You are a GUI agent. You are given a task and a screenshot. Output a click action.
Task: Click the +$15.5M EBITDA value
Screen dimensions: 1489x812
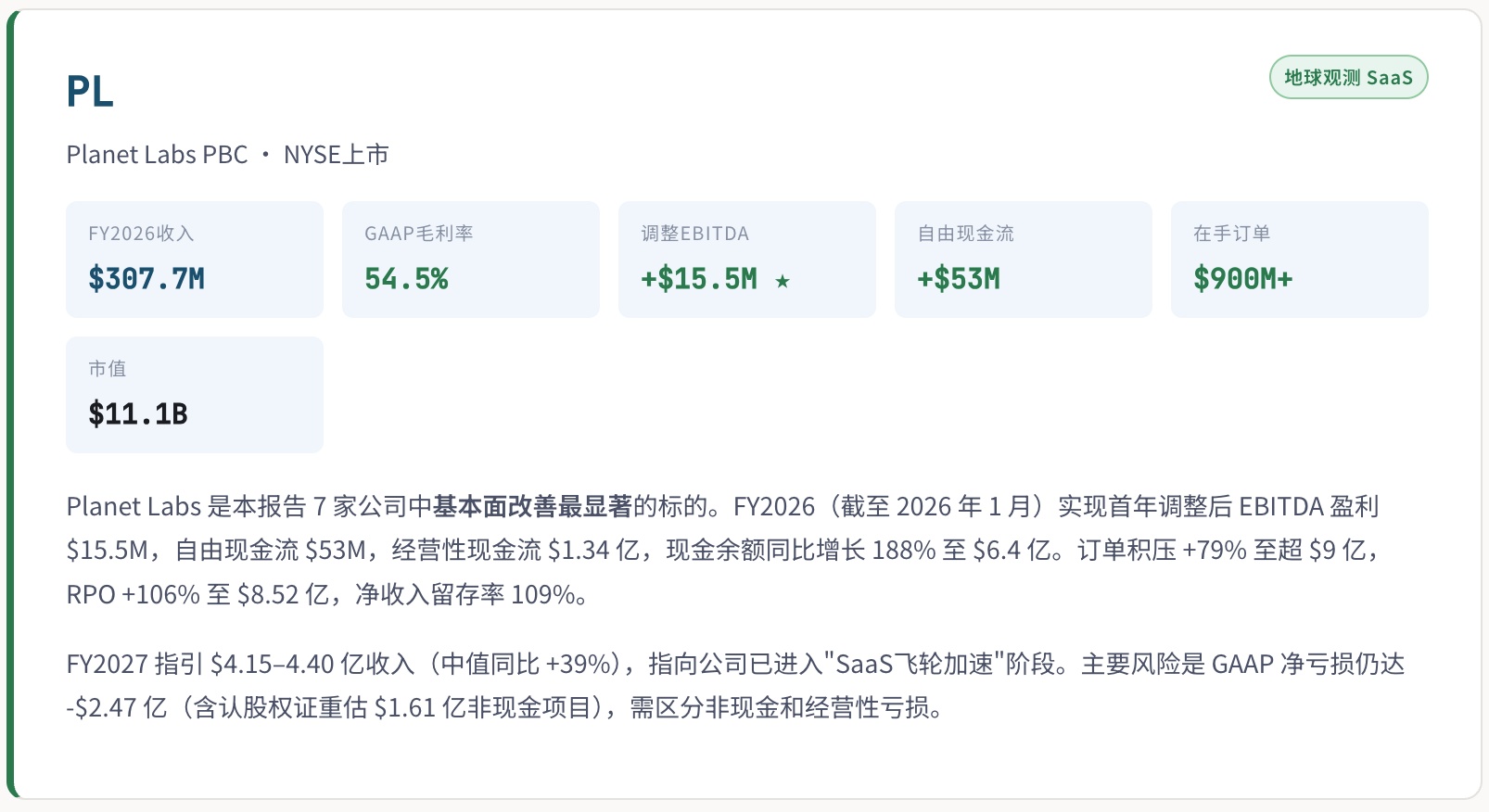pos(699,279)
